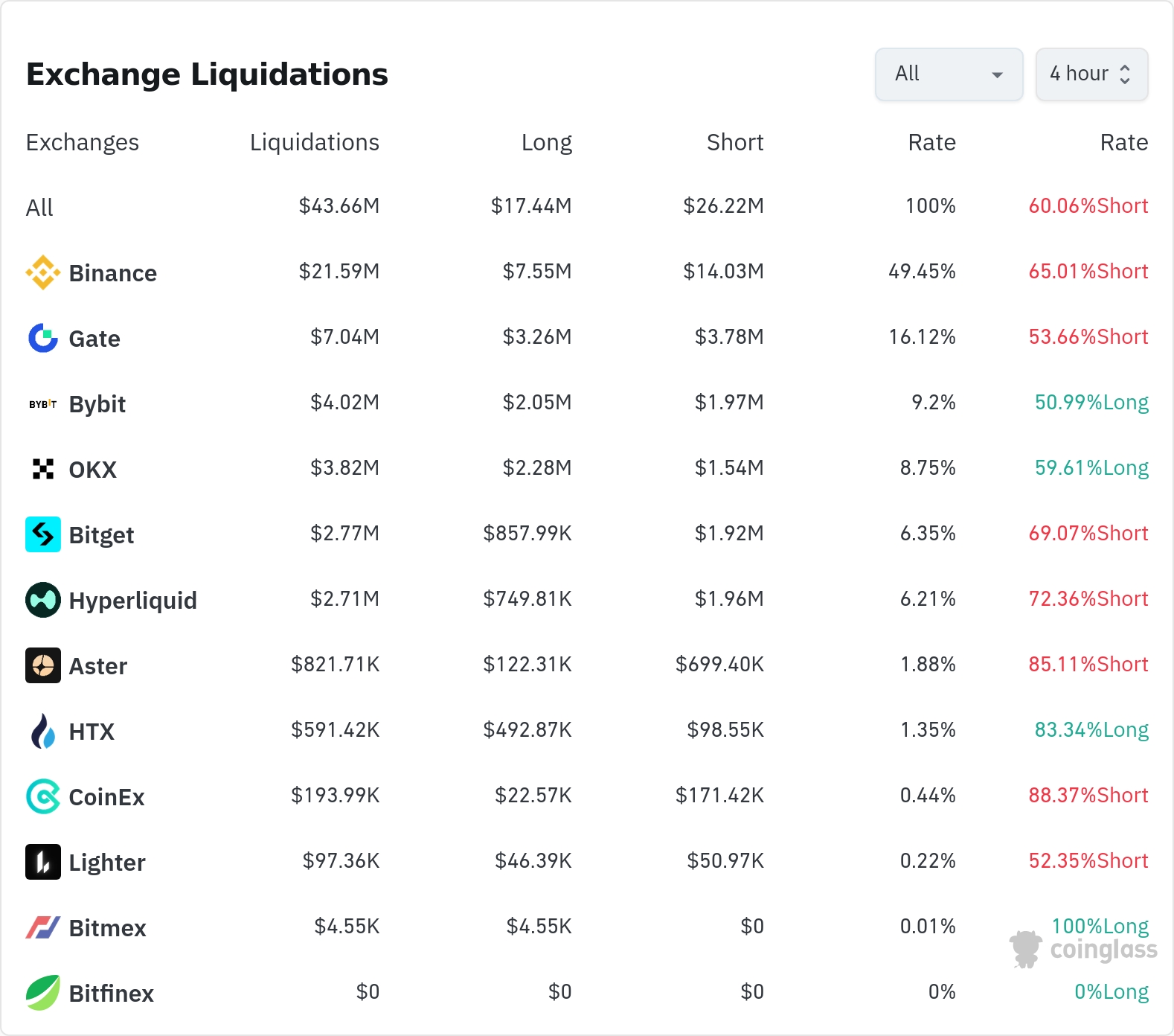Viewport: 1174px width, 1036px height.
Task: Click the CoinEx logo icon
Action: point(43,796)
